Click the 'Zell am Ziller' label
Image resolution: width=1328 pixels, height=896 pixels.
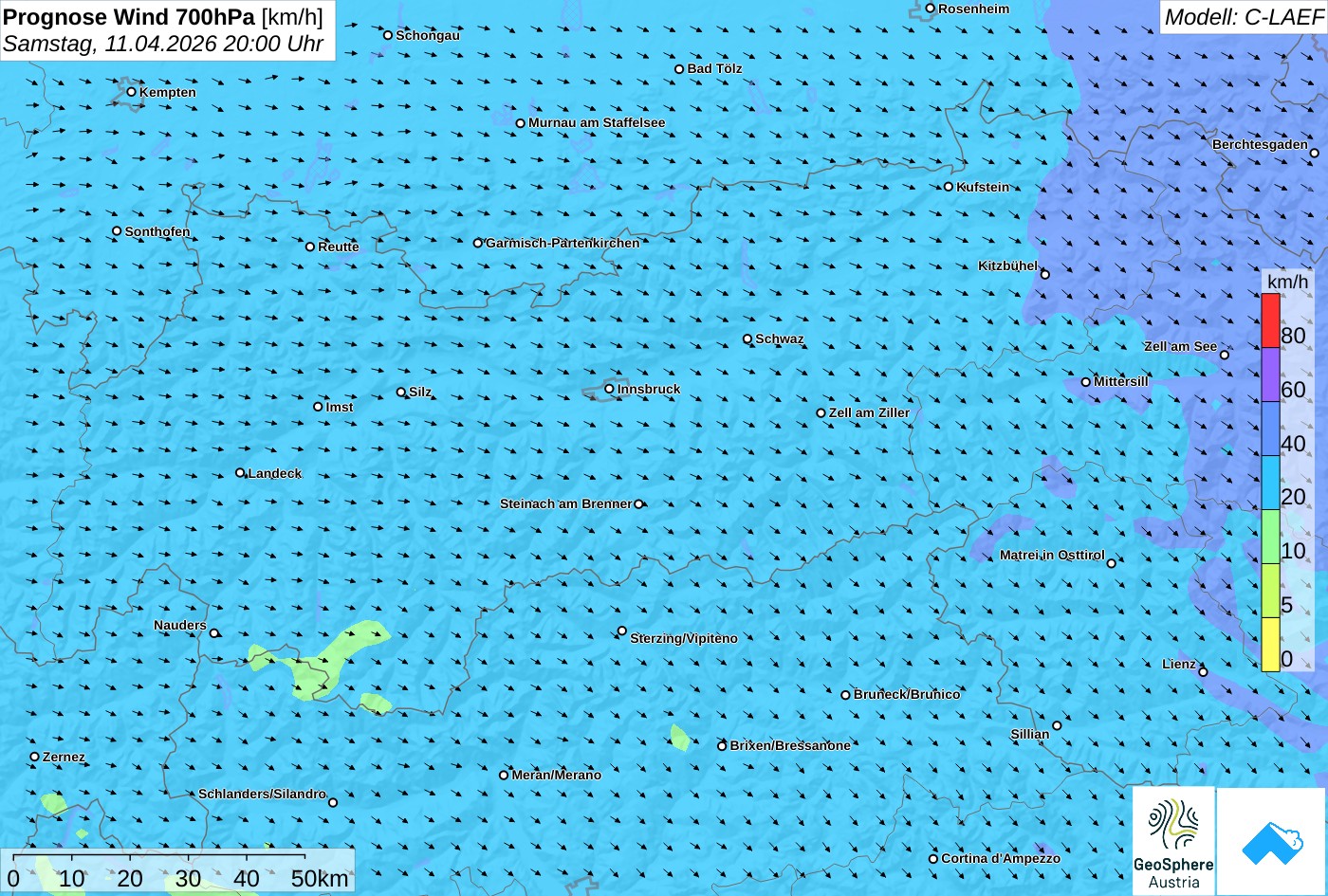[x=869, y=412]
